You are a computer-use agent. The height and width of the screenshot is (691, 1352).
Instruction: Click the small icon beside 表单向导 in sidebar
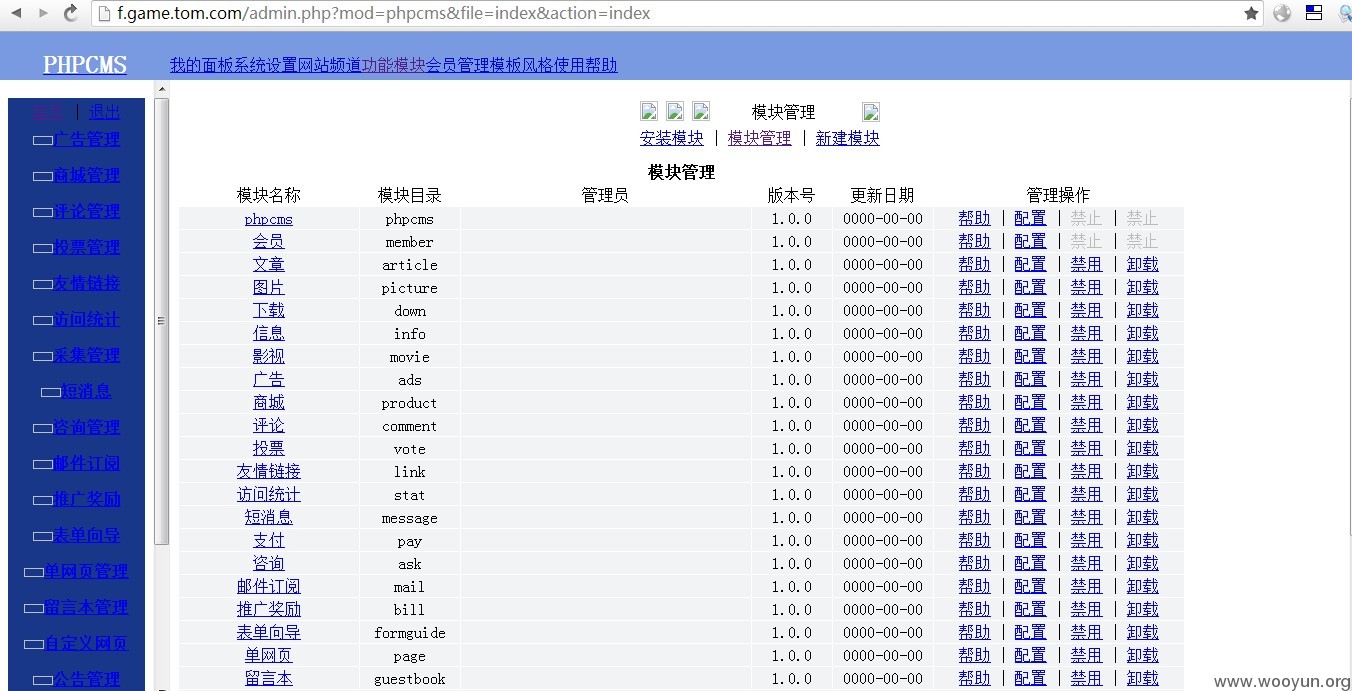(x=43, y=536)
